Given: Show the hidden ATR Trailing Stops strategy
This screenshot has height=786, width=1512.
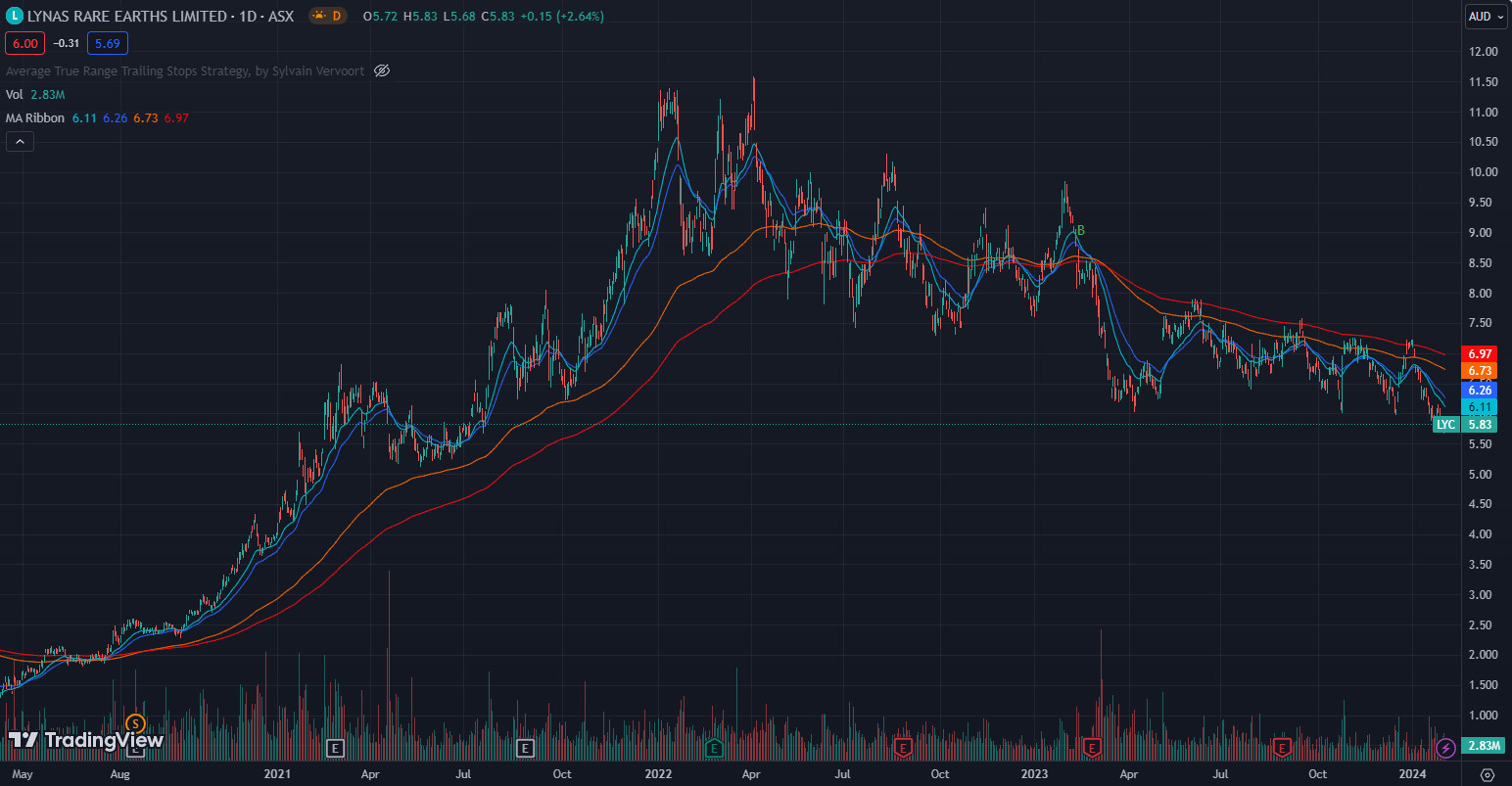Looking at the screenshot, I should coord(382,70).
